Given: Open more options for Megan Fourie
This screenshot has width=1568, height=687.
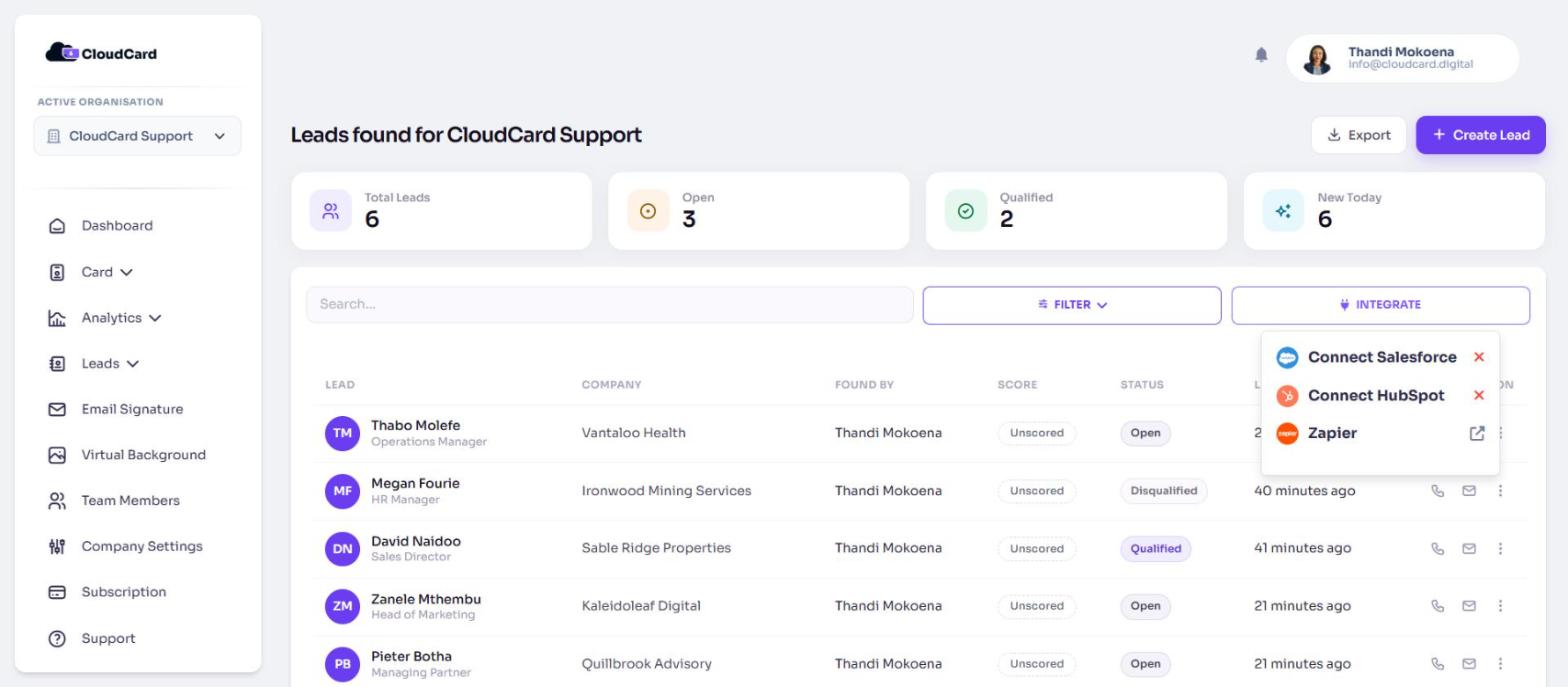Looking at the screenshot, I should tap(1500, 491).
